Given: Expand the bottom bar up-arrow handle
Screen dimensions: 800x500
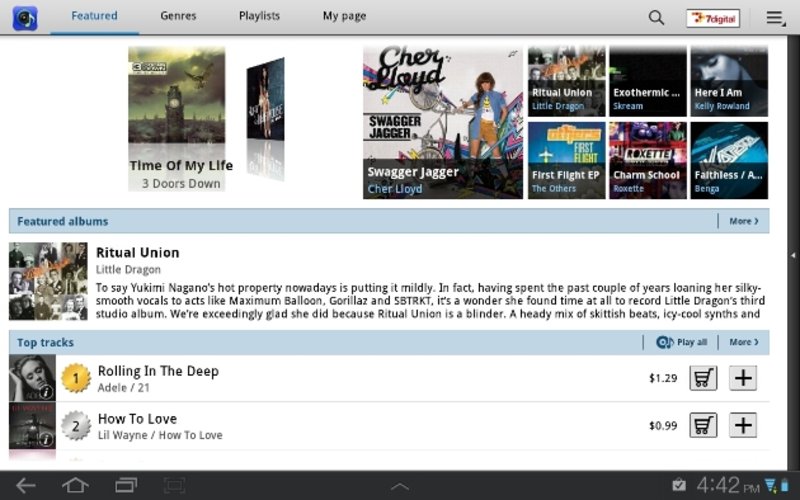Looking at the screenshot, I should (400, 487).
